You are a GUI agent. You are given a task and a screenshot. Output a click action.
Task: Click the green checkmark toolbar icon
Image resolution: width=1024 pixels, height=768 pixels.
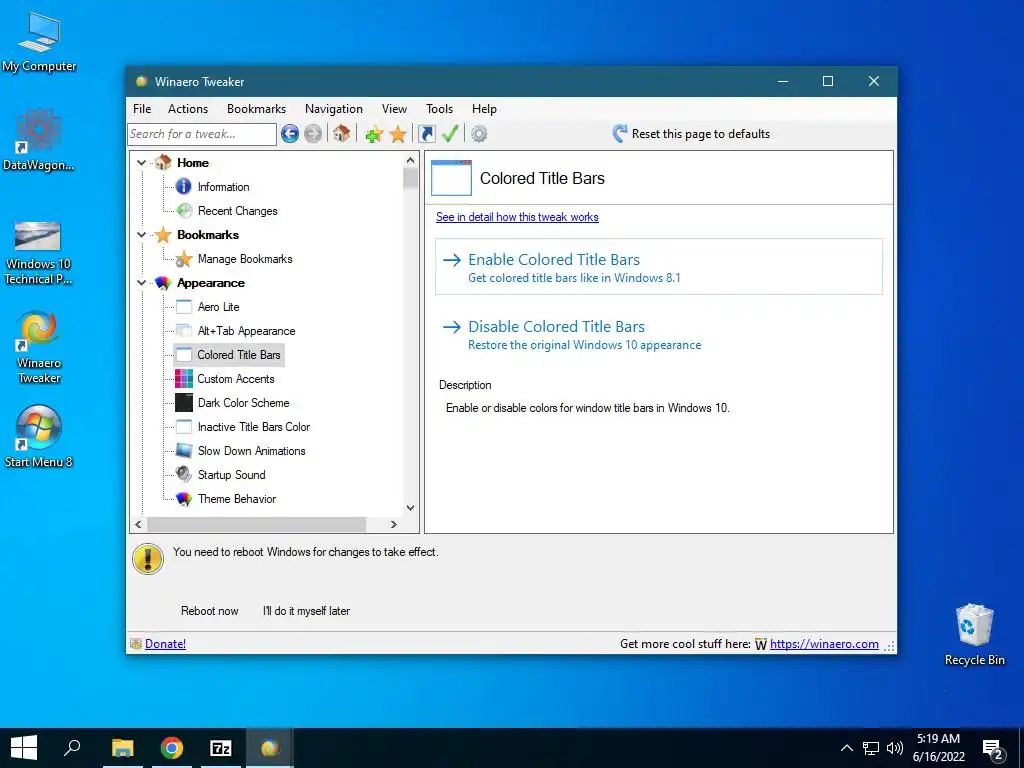pos(450,134)
